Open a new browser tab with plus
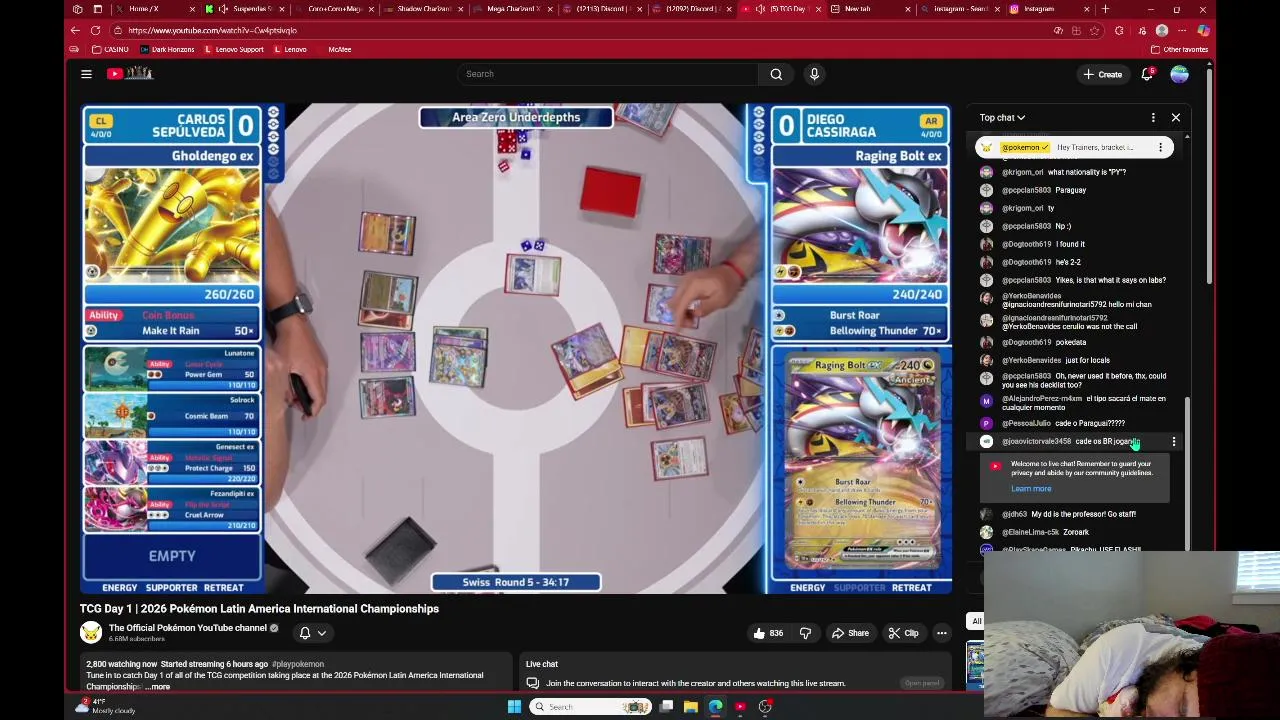Screen dimensions: 1280x720 tap(1105, 9)
